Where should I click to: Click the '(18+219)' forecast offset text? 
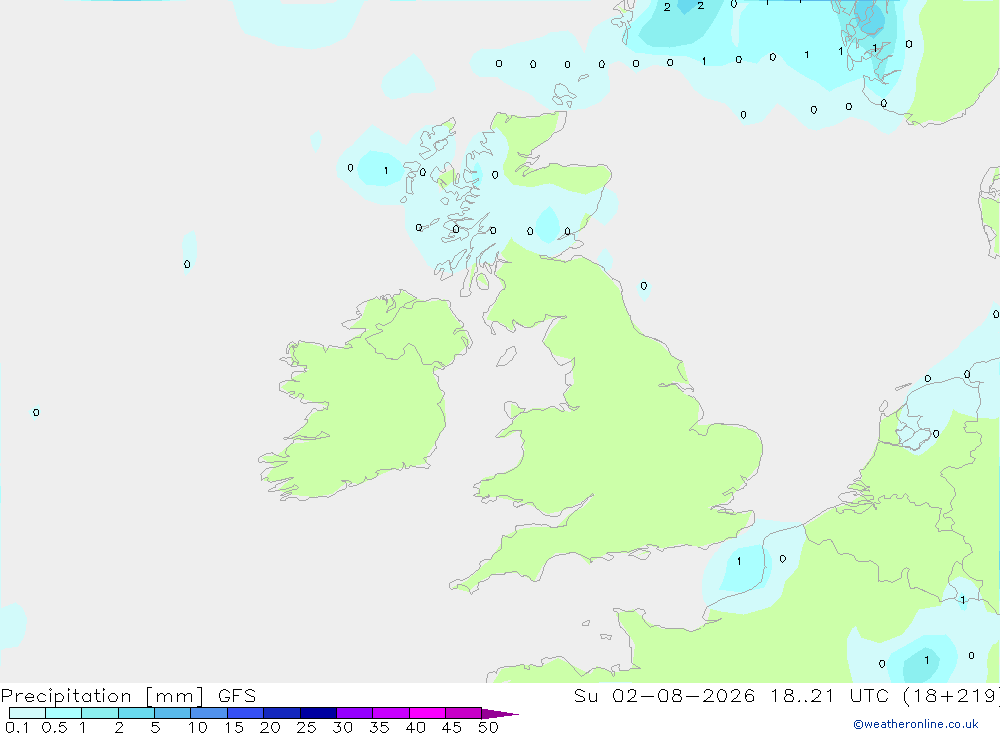(952, 696)
